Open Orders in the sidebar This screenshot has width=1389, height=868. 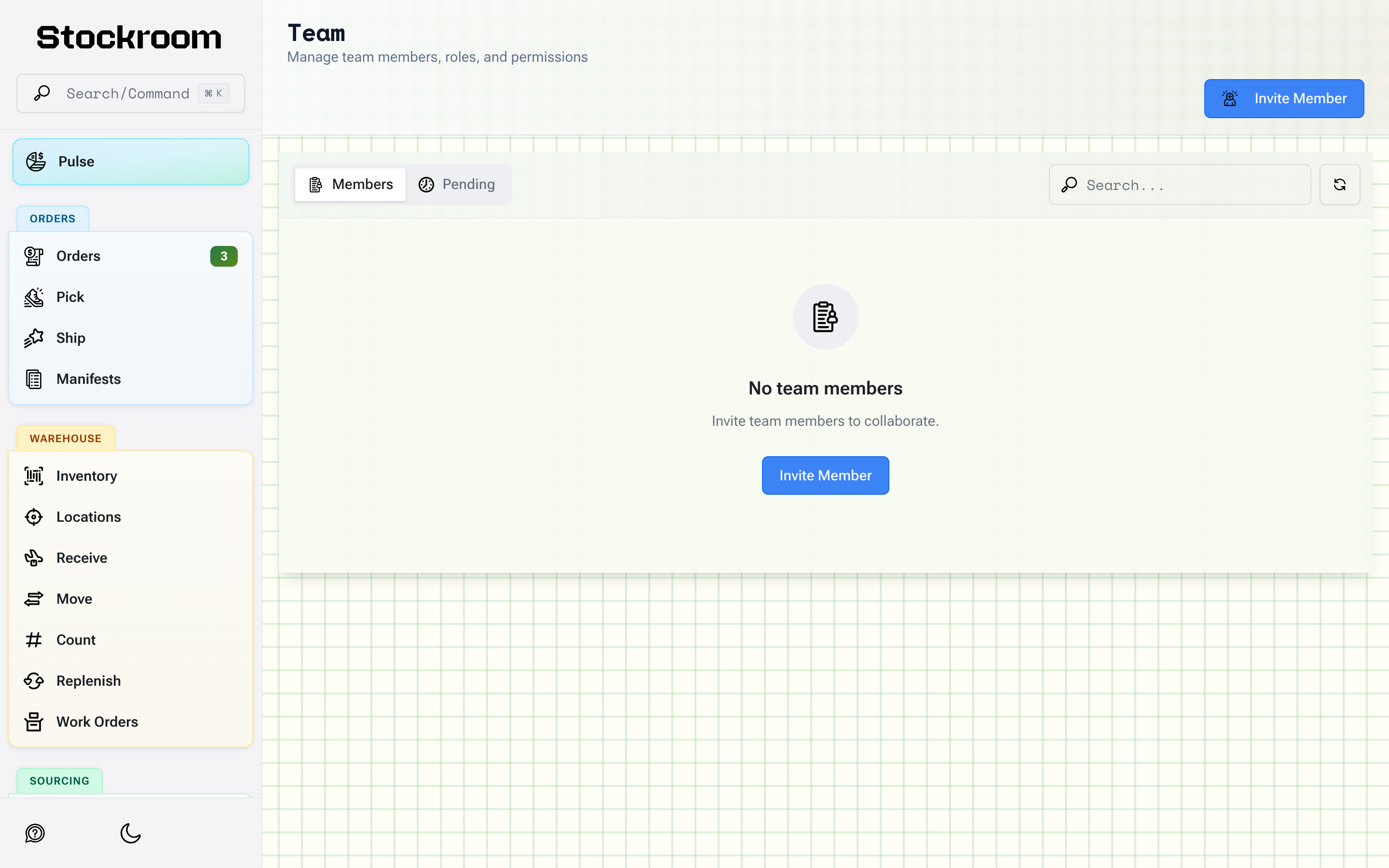coord(131,256)
